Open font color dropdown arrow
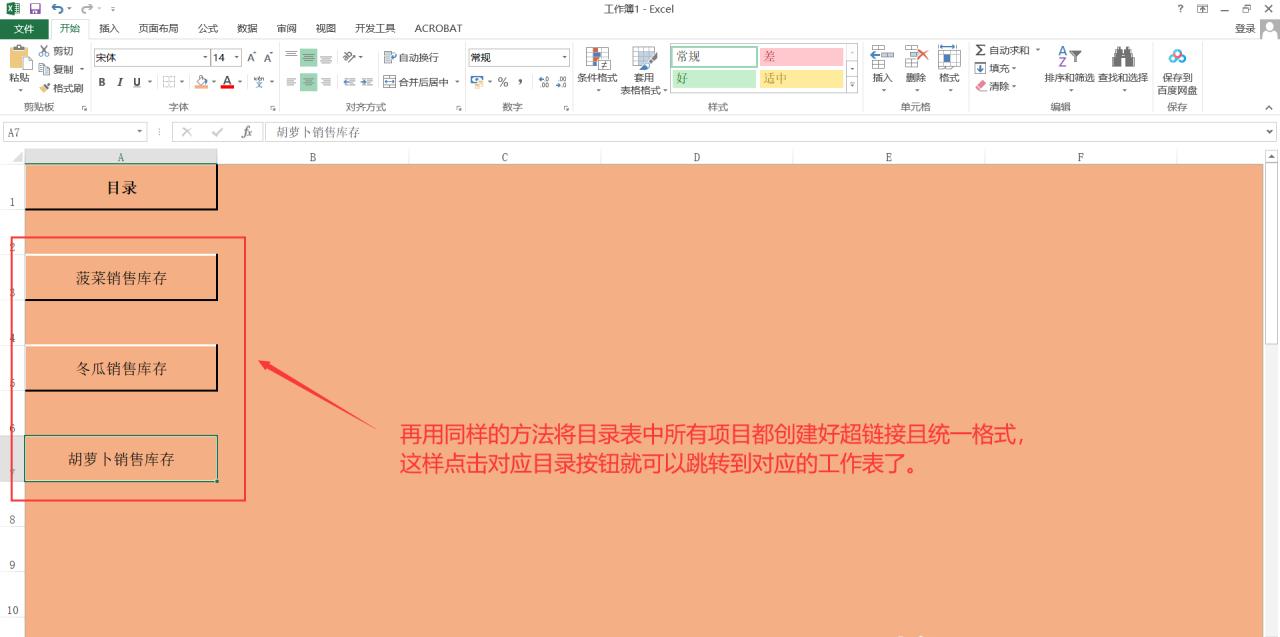This screenshot has width=1280, height=637. tap(239, 82)
